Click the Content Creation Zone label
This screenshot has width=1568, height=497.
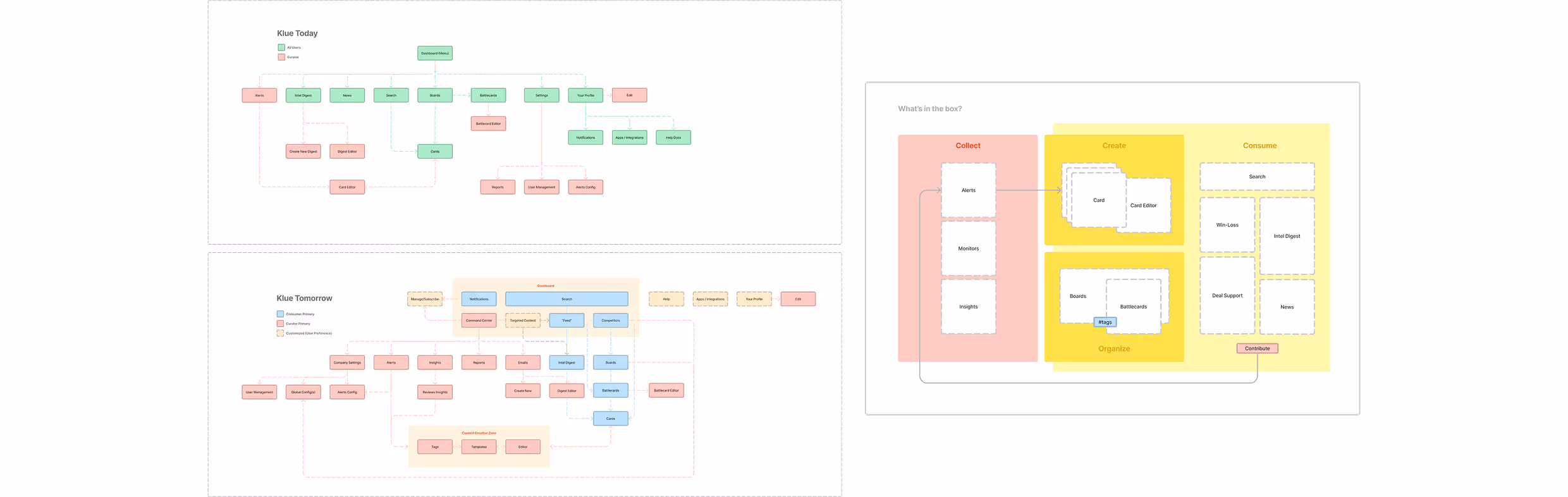(479, 433)
